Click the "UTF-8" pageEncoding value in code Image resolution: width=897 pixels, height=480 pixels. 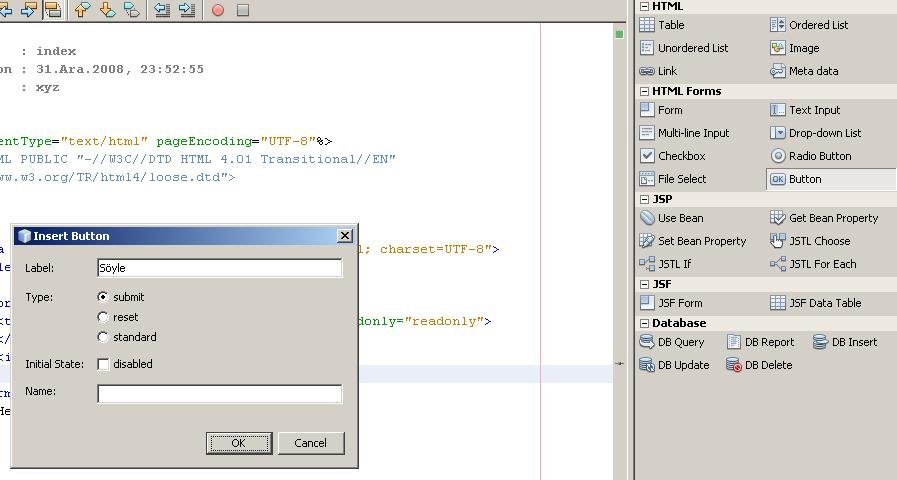(288, 141)
